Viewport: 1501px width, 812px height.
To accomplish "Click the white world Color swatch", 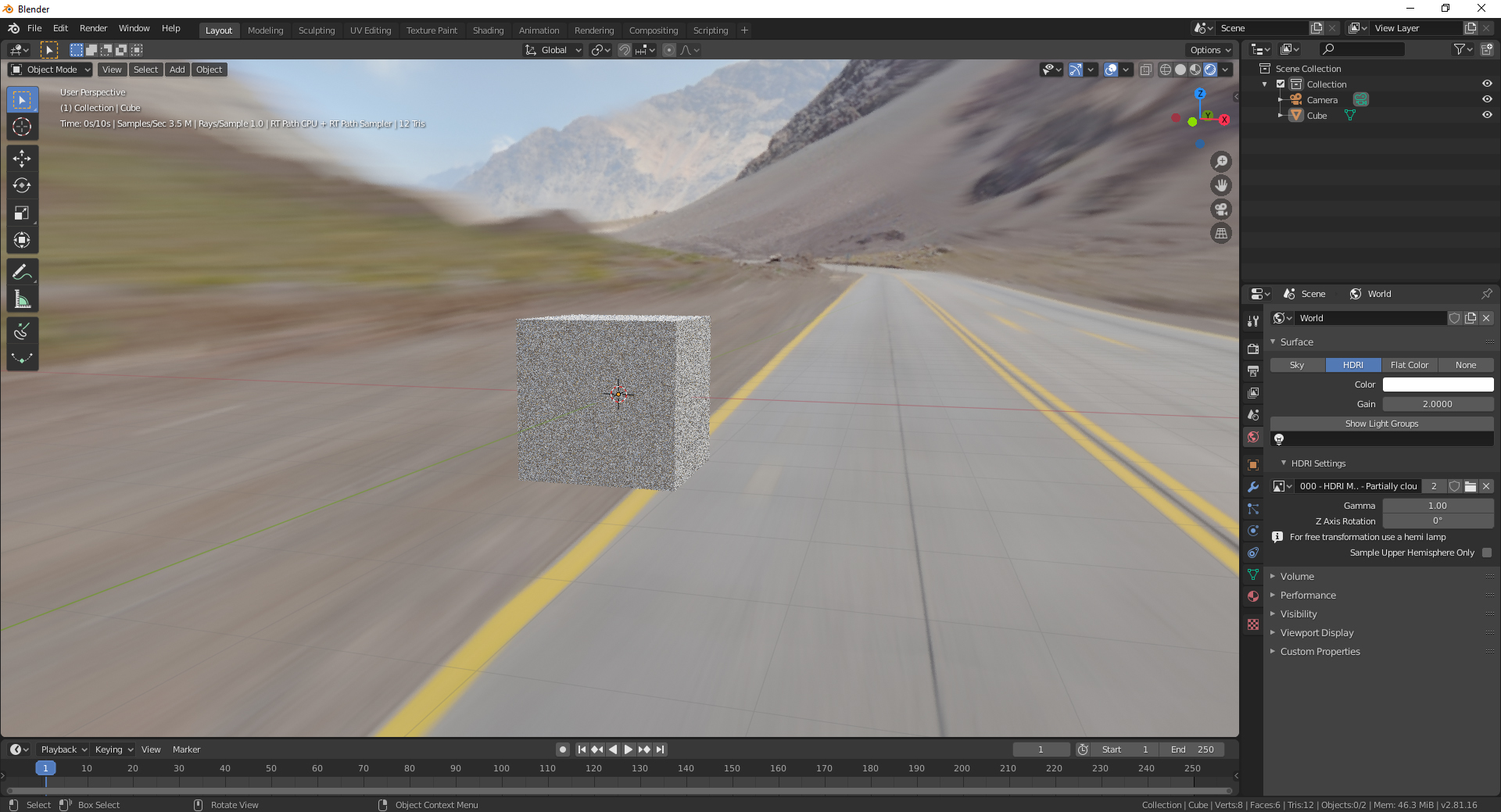I will (x=1438, y=385).
